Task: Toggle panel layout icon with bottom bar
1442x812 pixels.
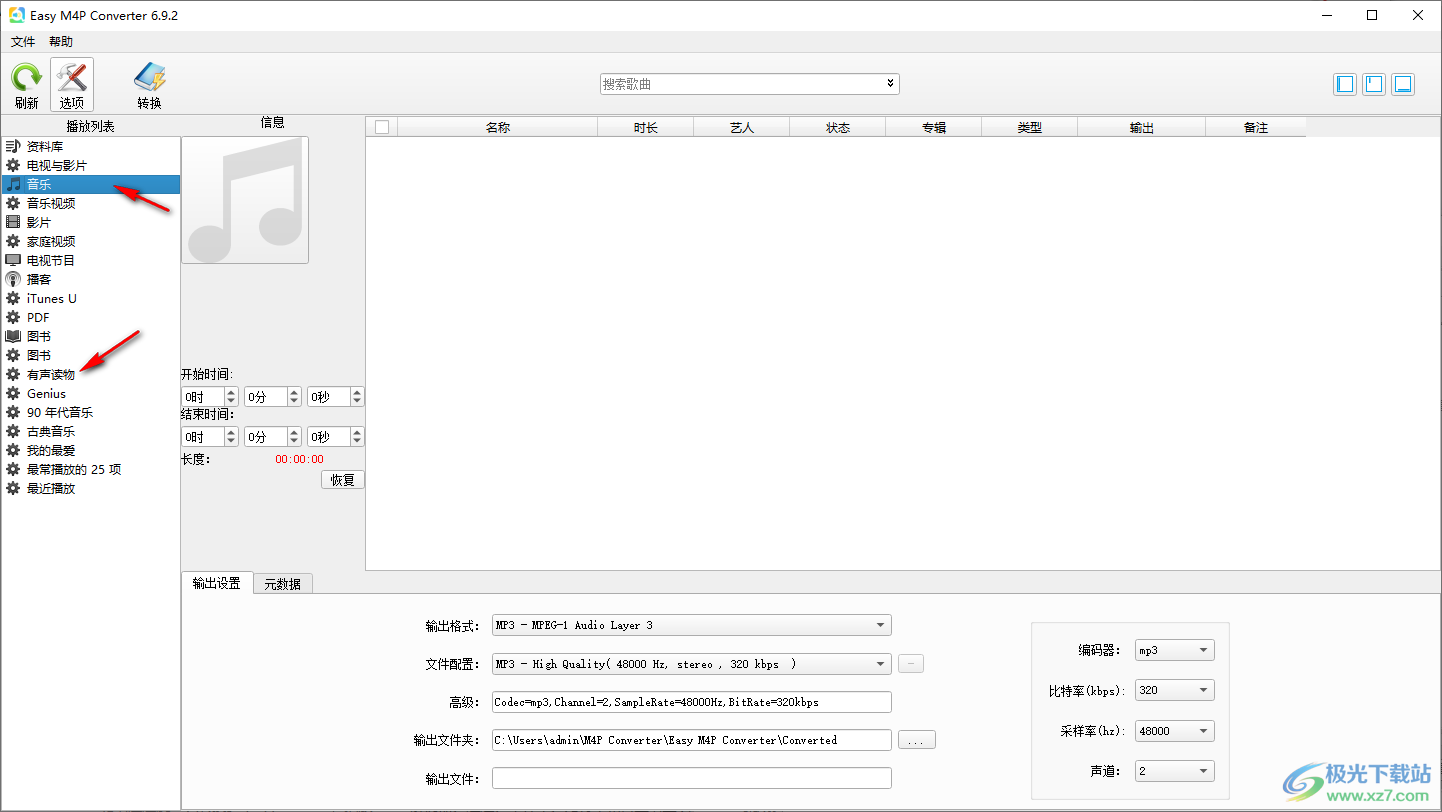Action: pyautogui.click(x=1403, y=84)
